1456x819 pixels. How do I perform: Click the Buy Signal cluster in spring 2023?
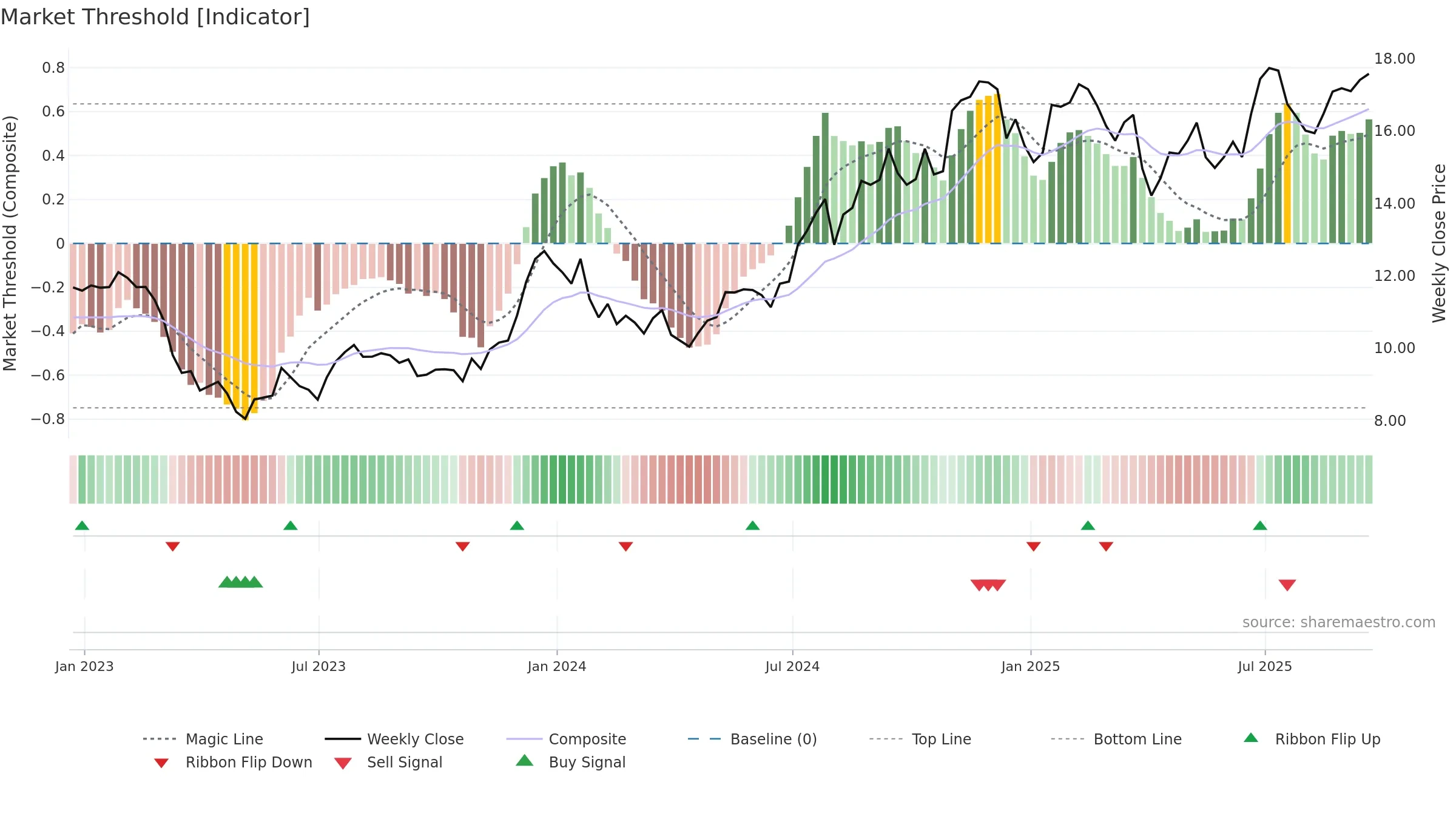[x=241, y=582]
